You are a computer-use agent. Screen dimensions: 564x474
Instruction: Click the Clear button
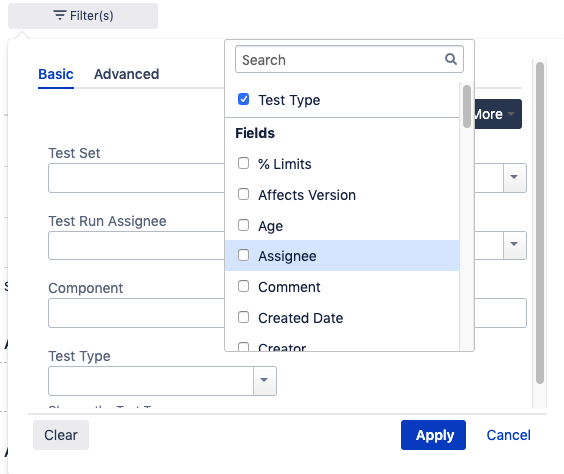(x=61, y=435)
